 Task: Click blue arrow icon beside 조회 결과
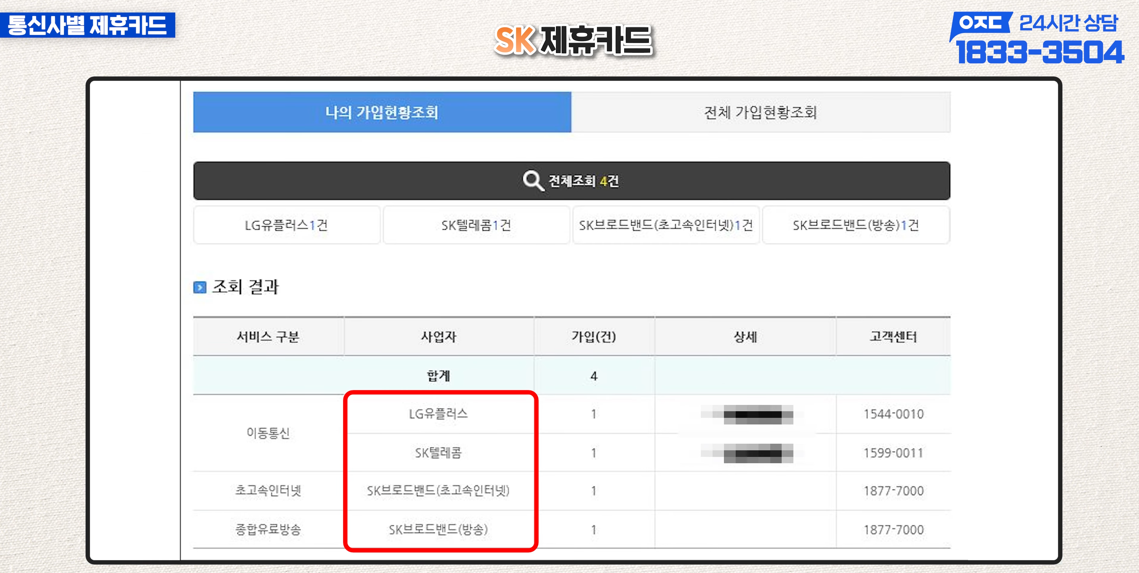[200, 288]
